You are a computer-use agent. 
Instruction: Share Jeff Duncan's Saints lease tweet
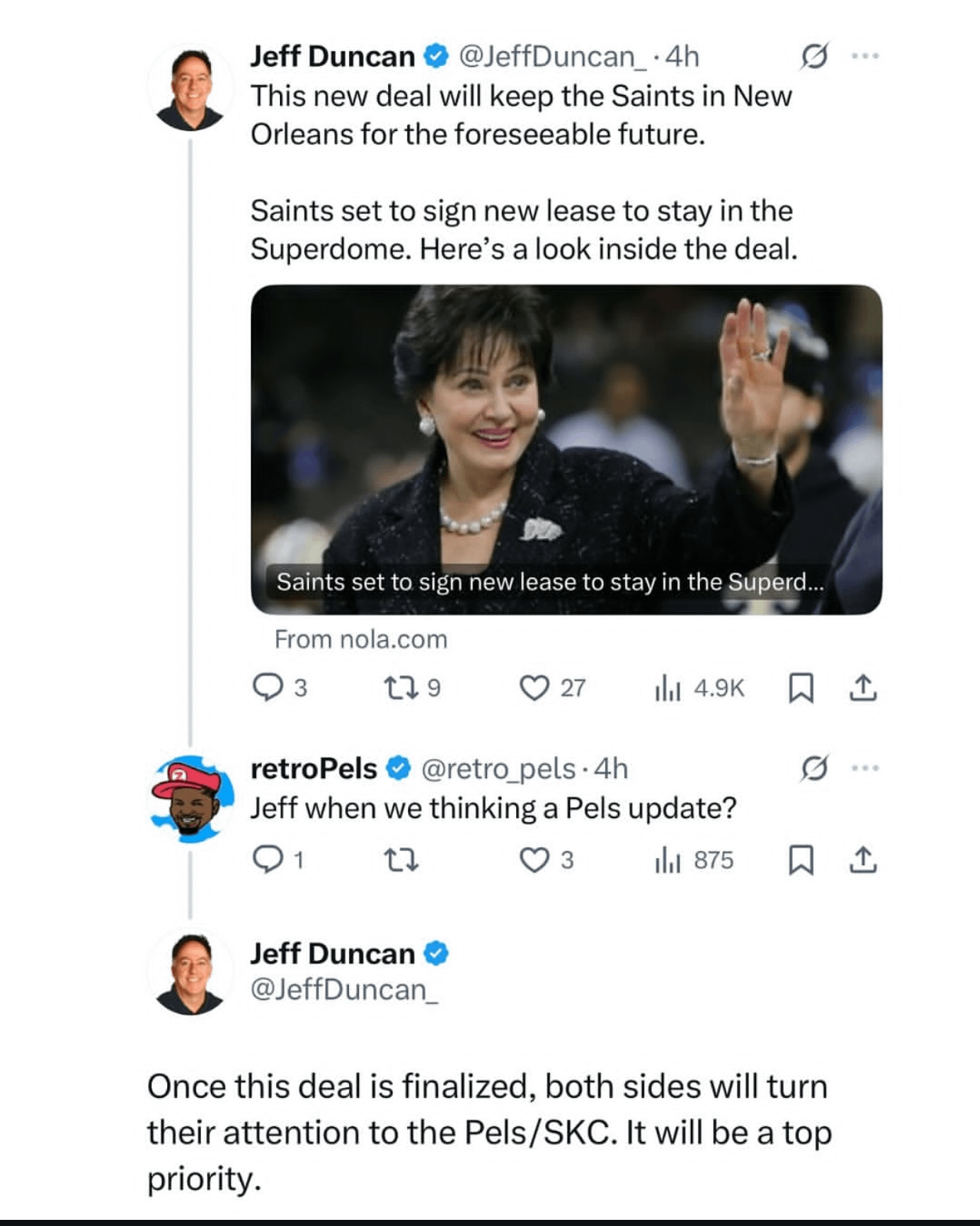pos(863,687)
